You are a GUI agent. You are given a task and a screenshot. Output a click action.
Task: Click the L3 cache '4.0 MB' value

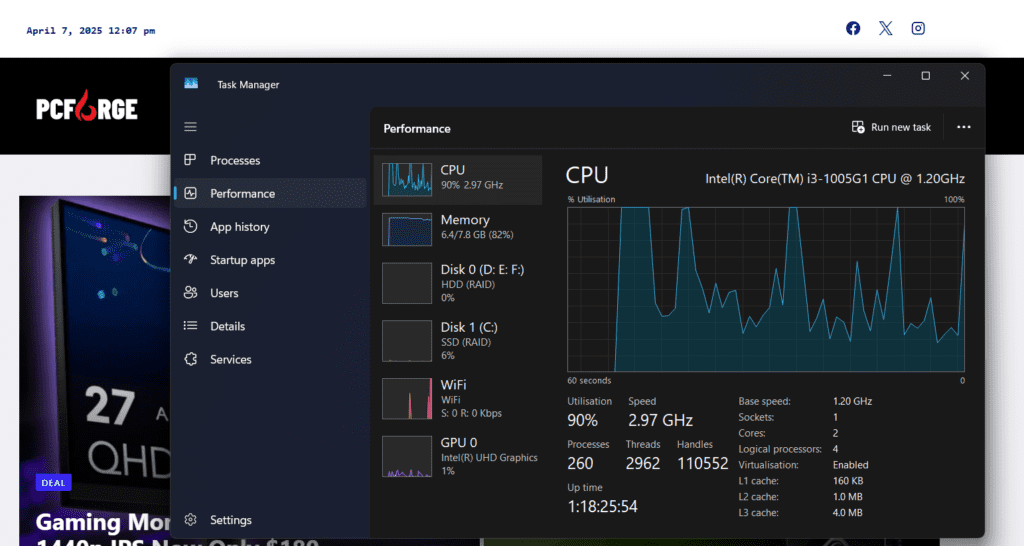(x=848, y=513)
